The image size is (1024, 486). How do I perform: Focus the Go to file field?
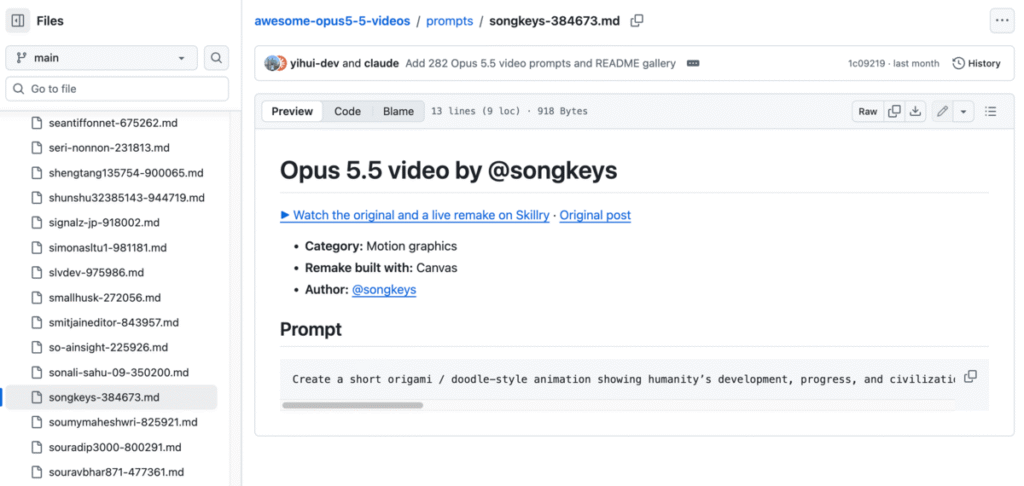118,89
